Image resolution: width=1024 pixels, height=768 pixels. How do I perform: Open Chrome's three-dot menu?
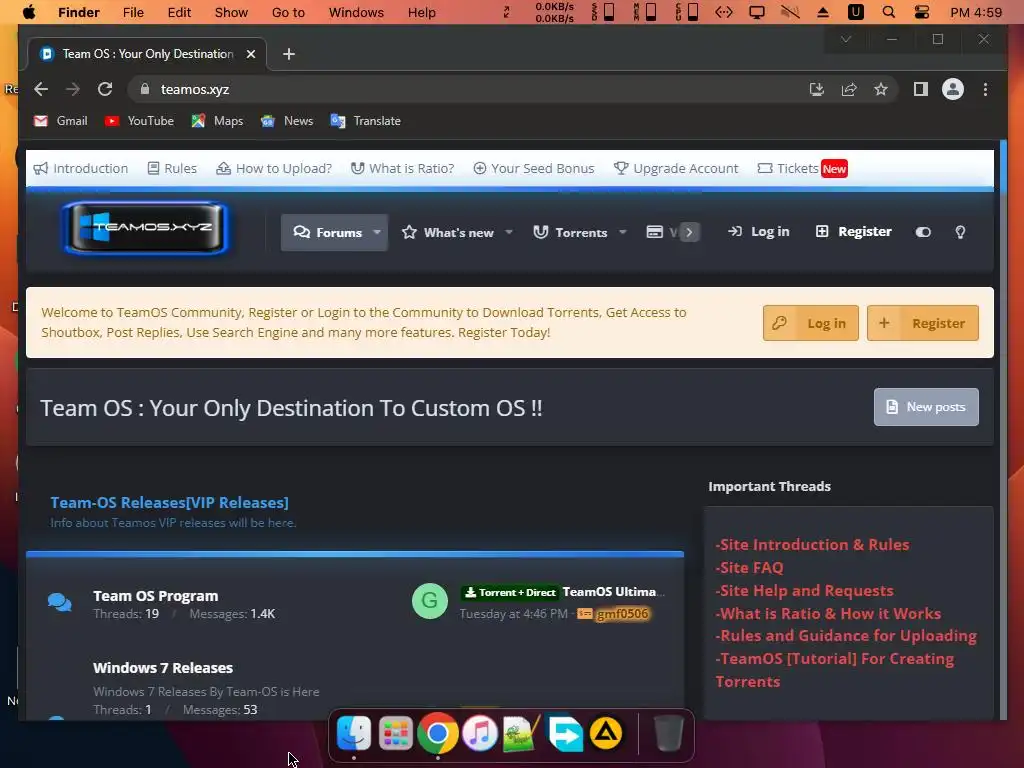coord(985,89)
